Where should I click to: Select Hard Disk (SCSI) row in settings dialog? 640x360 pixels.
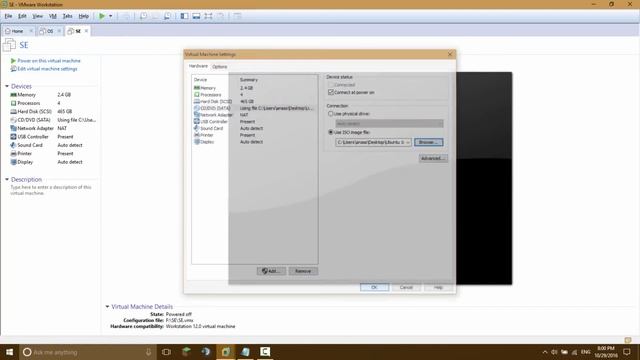tap(255, 101)
